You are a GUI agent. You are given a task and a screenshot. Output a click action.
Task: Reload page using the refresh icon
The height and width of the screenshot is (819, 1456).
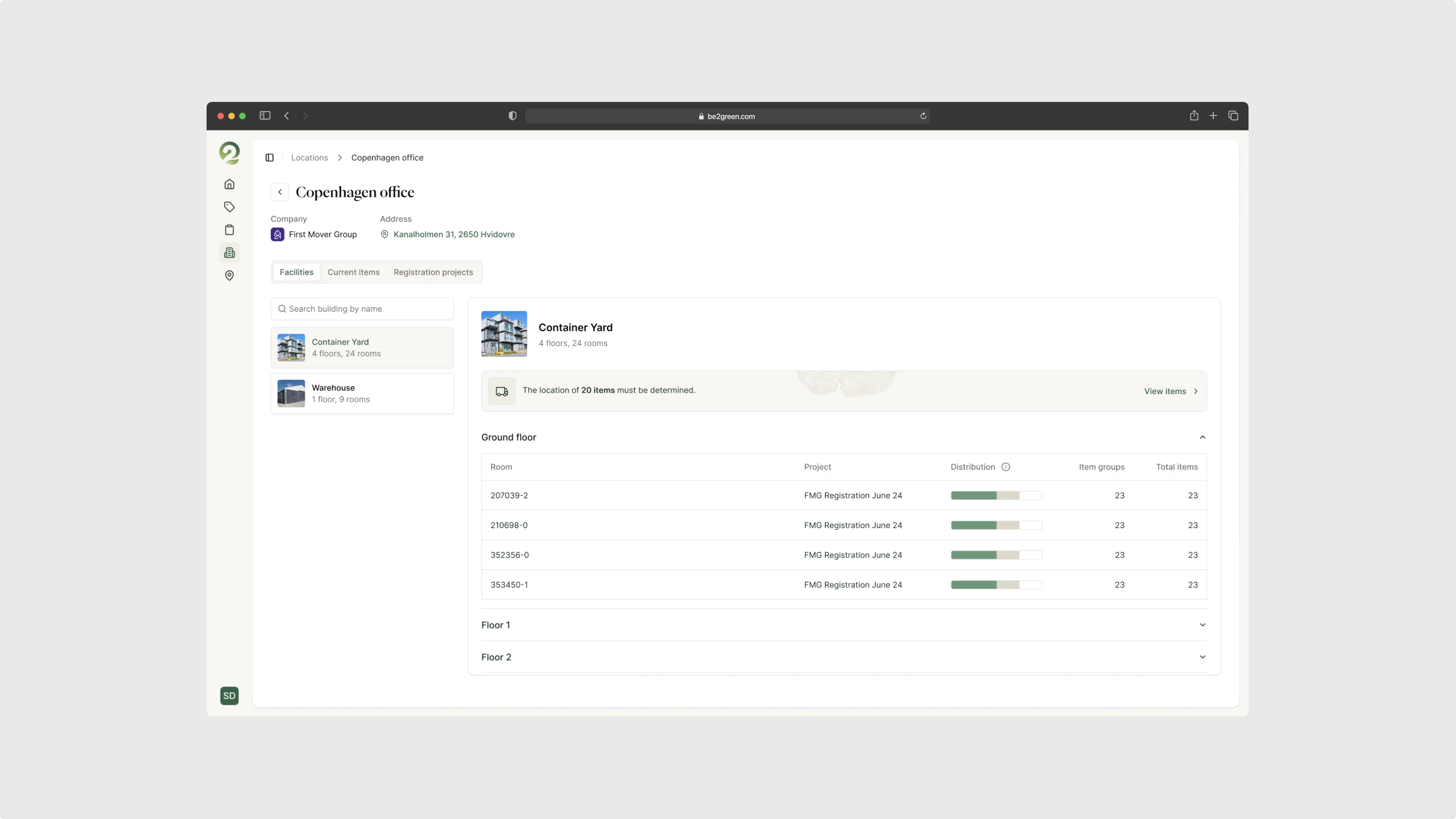(x=923, y=116)
